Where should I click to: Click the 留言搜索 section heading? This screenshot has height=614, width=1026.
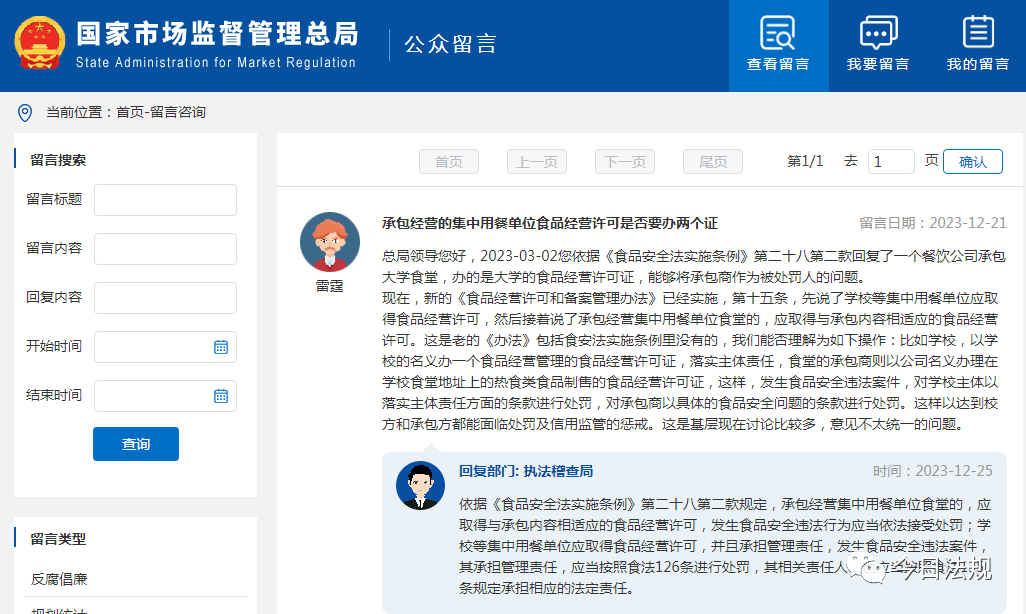tap(58, 160)
